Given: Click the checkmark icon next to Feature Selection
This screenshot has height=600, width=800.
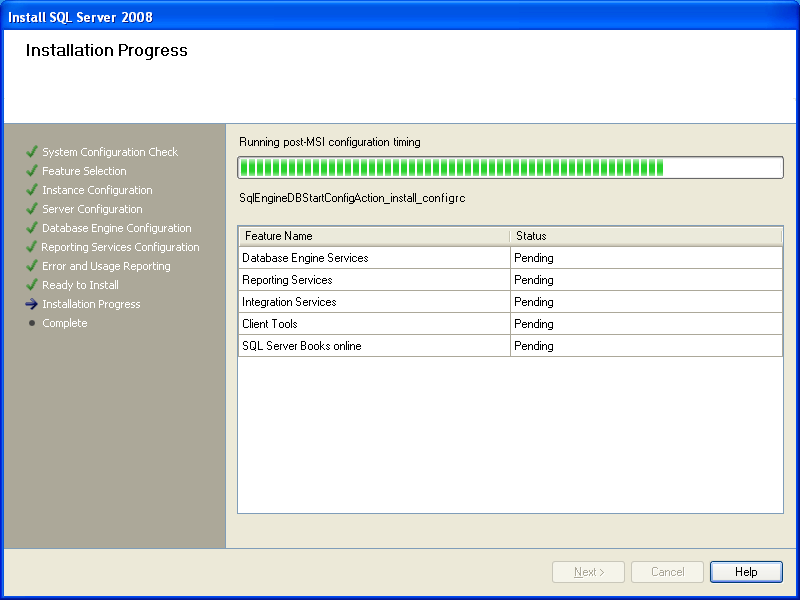Looking at the screenshot, I should [x=32, y=171].
